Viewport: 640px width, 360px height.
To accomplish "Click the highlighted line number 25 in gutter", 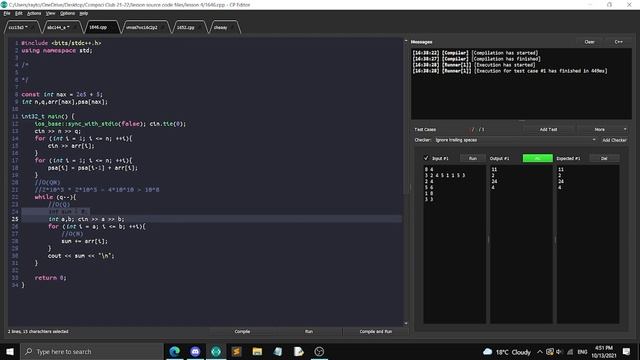I will pos(15,219).
